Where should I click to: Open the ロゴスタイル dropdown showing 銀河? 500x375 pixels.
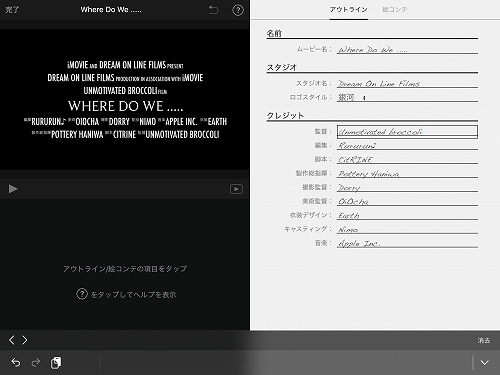point(407,97)
